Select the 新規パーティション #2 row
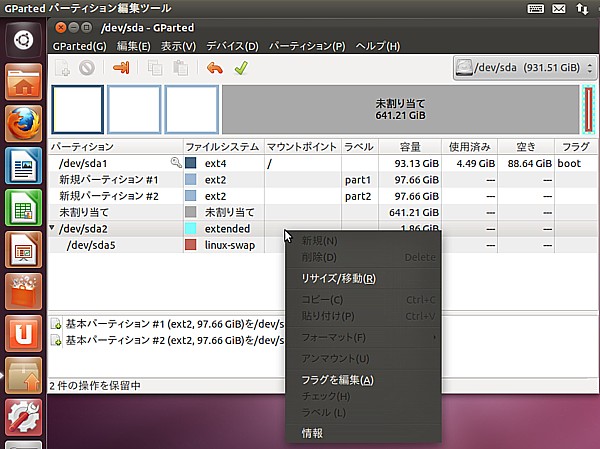The height and width of the screenshot is (449, 600). (322, 196)
